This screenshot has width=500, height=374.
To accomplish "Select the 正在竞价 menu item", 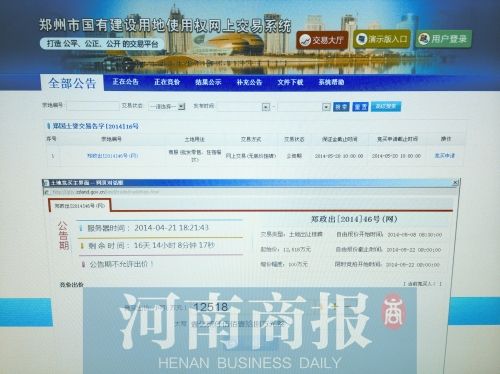I will (x=167, y=82).
